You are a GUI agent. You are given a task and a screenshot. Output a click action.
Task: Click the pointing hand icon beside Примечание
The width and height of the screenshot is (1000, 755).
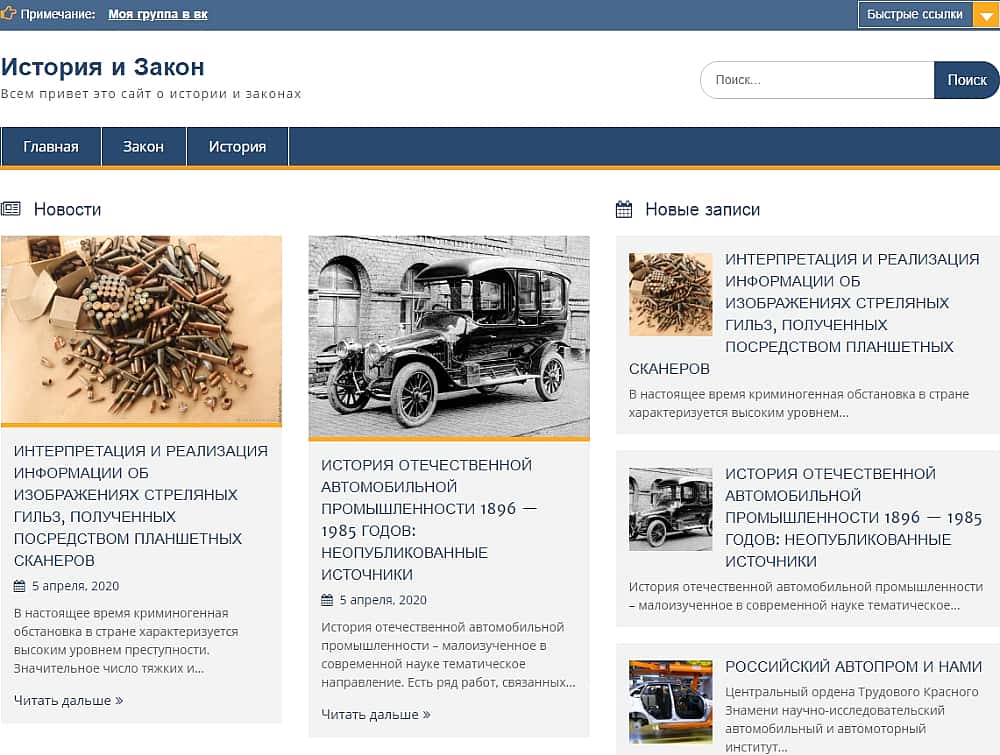(x=9, y=14)
